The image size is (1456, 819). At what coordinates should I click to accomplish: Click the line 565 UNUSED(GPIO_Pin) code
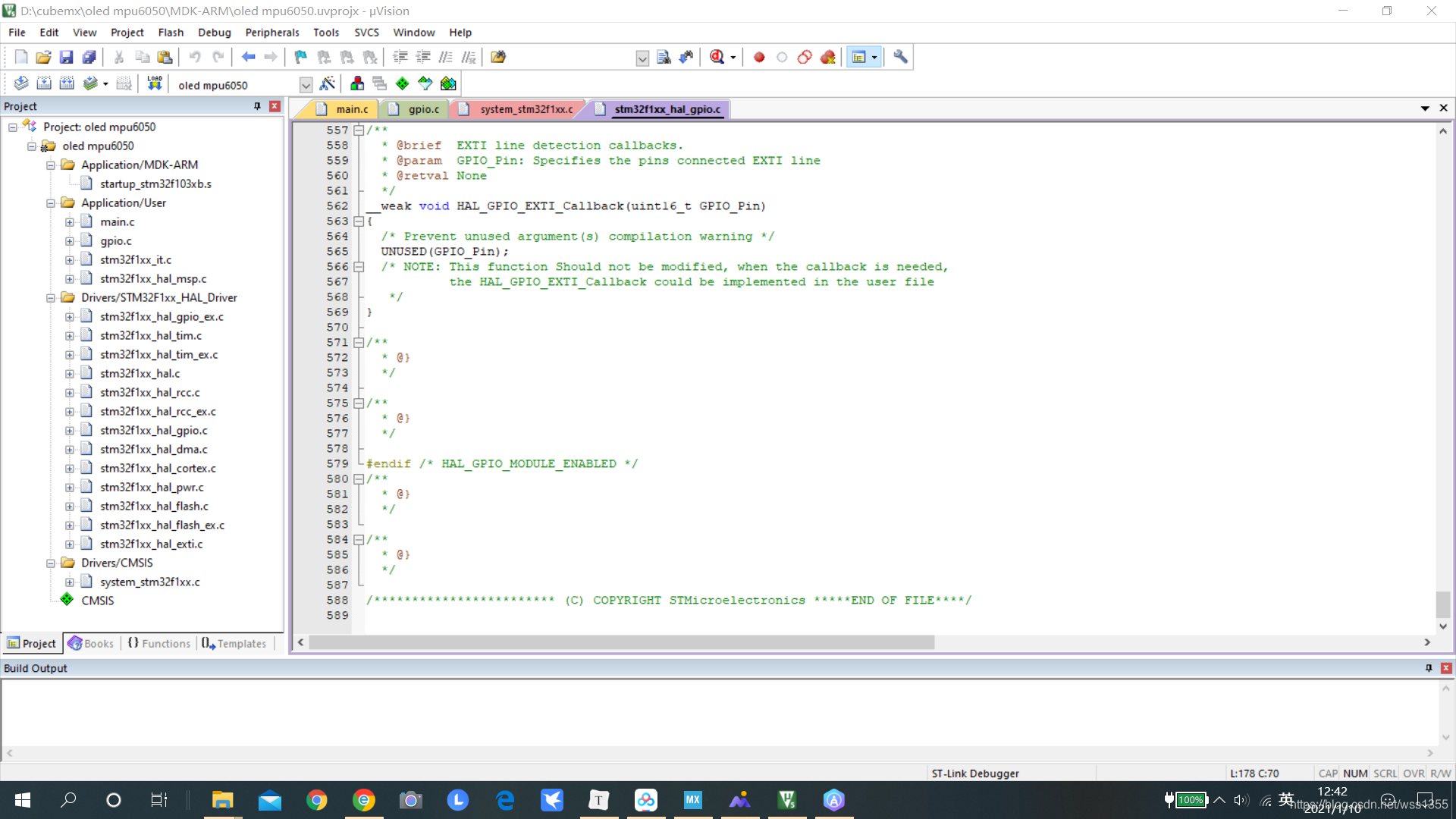[444, 252]
